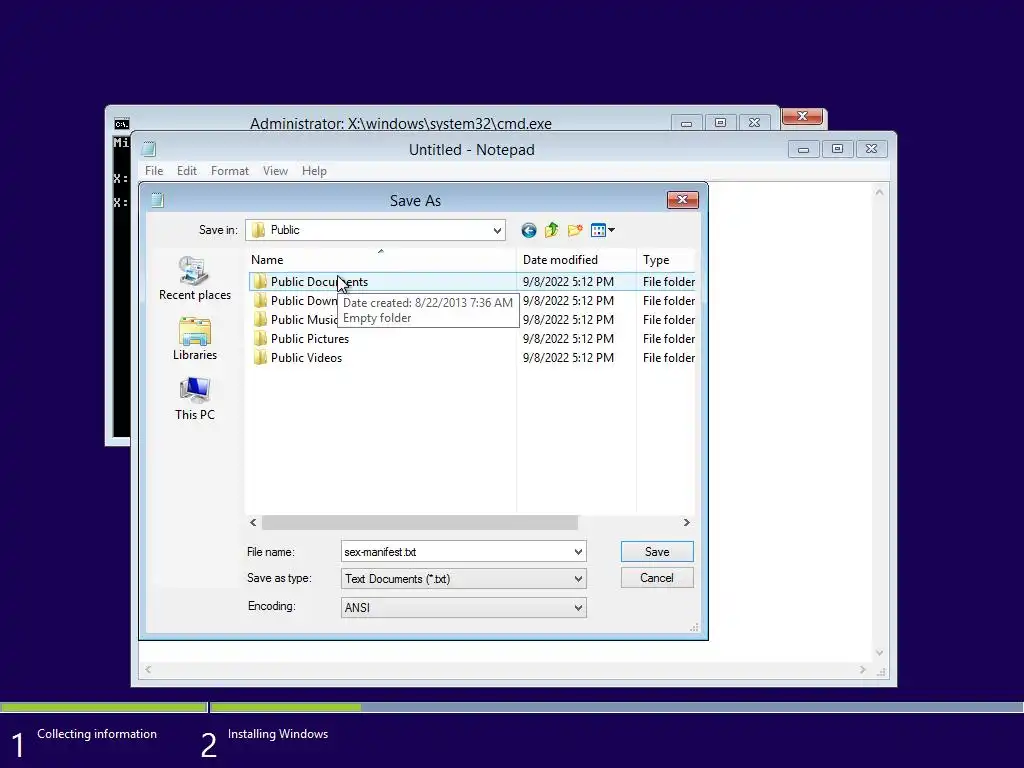Sort by the Name column header
Image resolution: width=1024 pixels, height=768 pixels.
tap(382, 259)
